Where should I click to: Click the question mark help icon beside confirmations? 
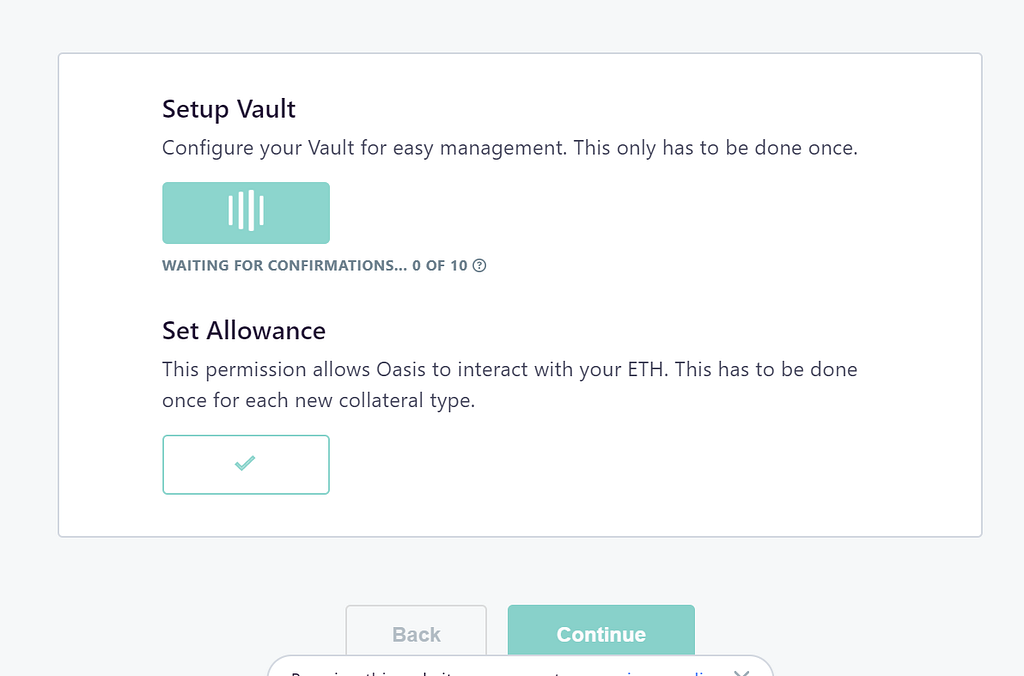(480, 266)
